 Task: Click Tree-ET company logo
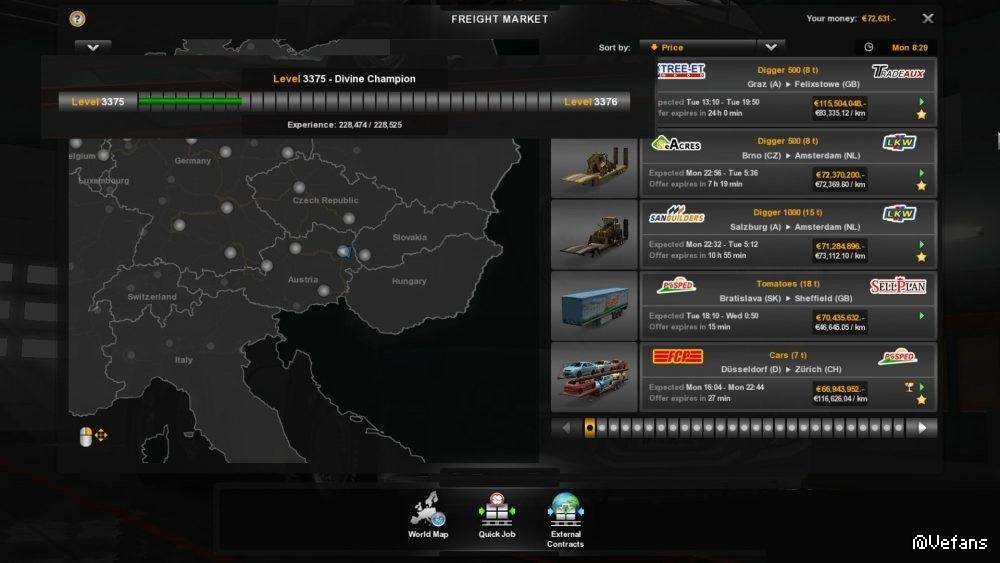click(x=681, y=71)
